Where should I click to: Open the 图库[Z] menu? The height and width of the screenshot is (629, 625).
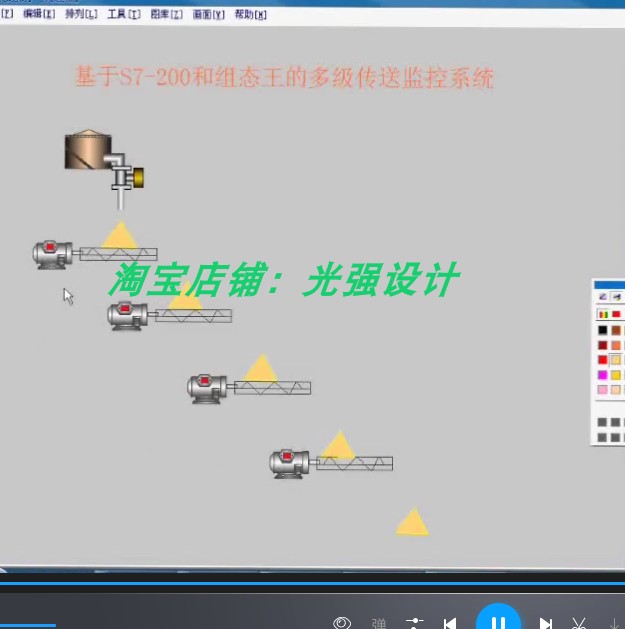pos(166,14)
